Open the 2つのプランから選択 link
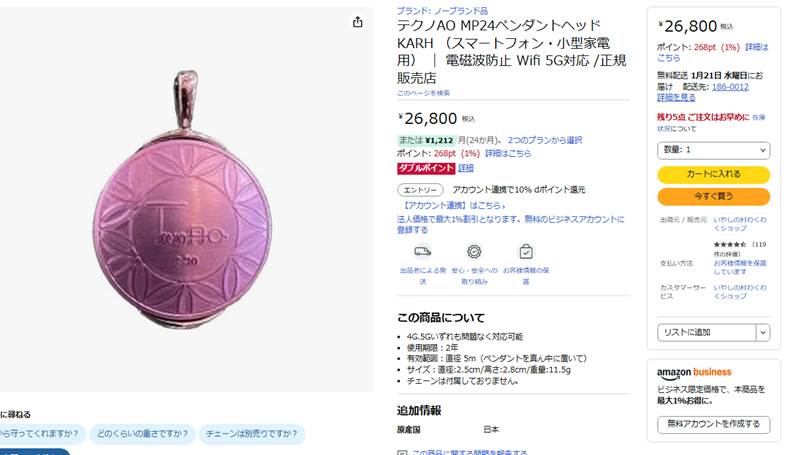This screenshot has height=455, width=804. (545, 140)
